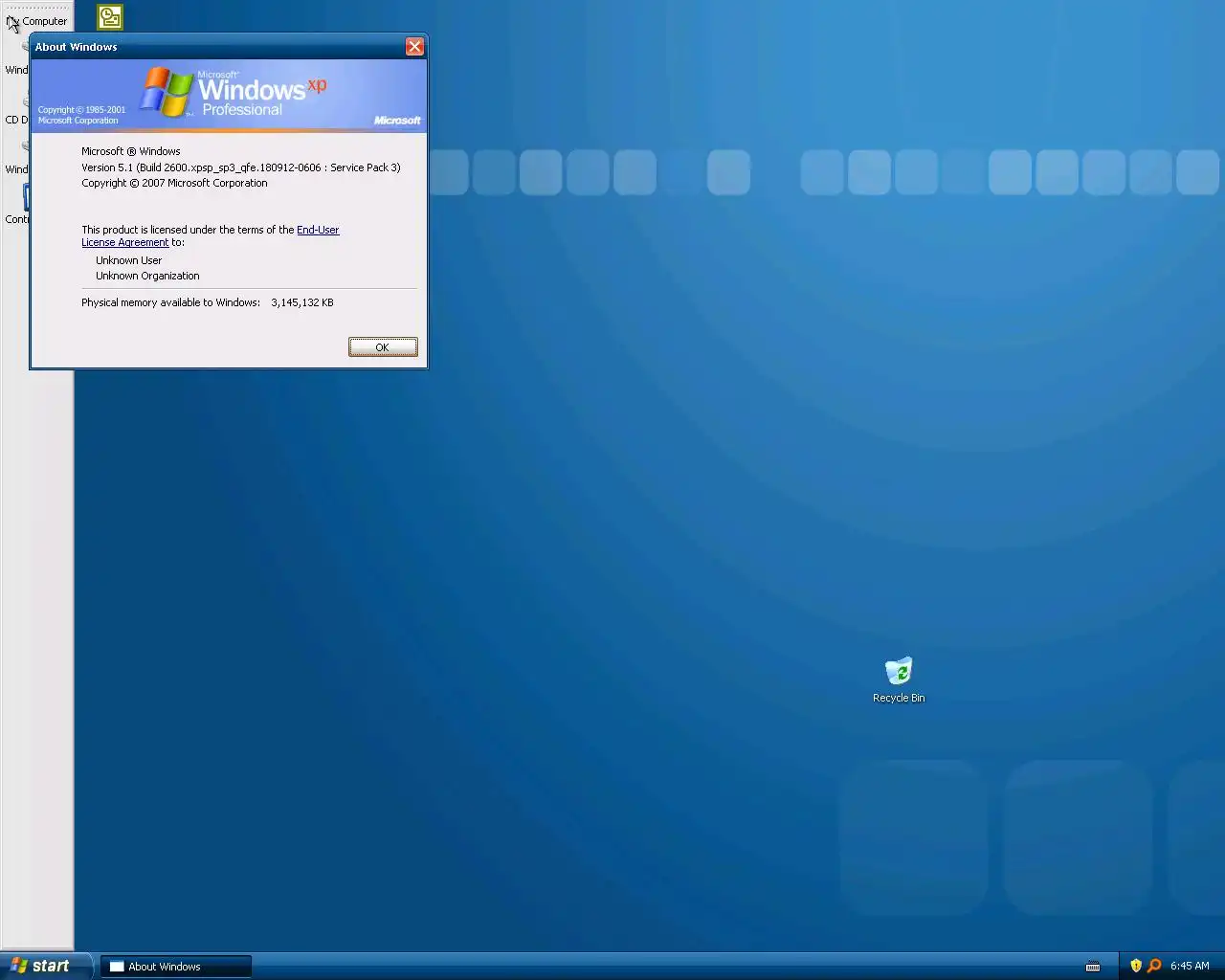Click the Copyright 2007 Microsoft Corporation line
1225x980 pixels.
coord(174,183)
